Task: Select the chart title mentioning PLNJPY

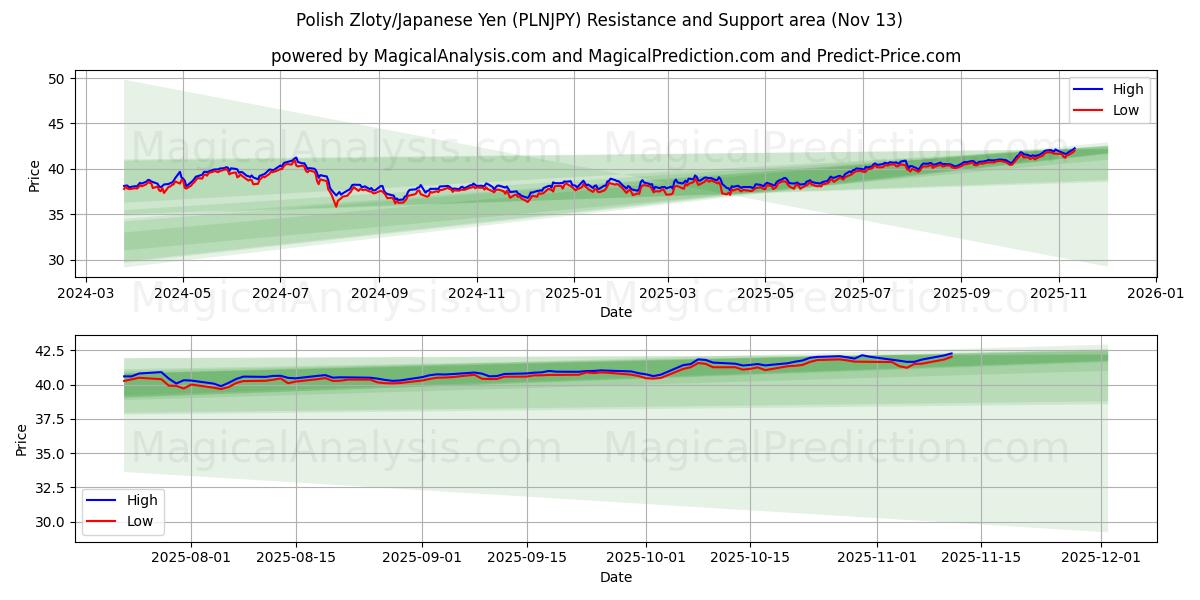Action: [x=600, y=16]
